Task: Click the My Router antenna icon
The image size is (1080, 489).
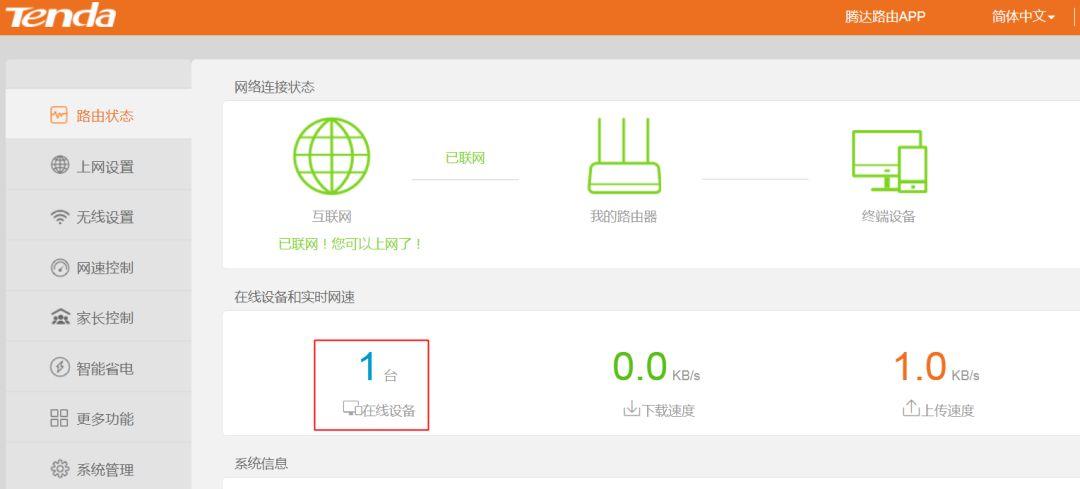Action: point(624,156)
